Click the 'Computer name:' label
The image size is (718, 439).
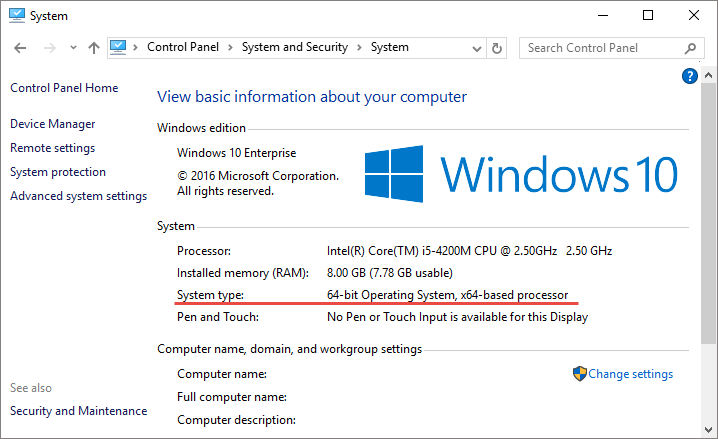coord(222,374)
